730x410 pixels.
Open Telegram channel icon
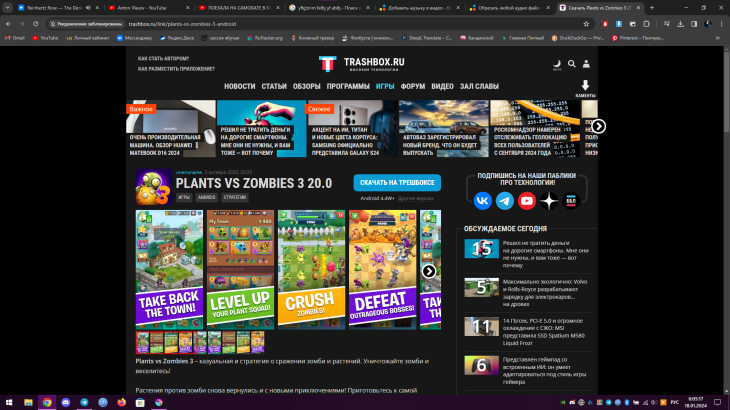click(x=505, y=201)
